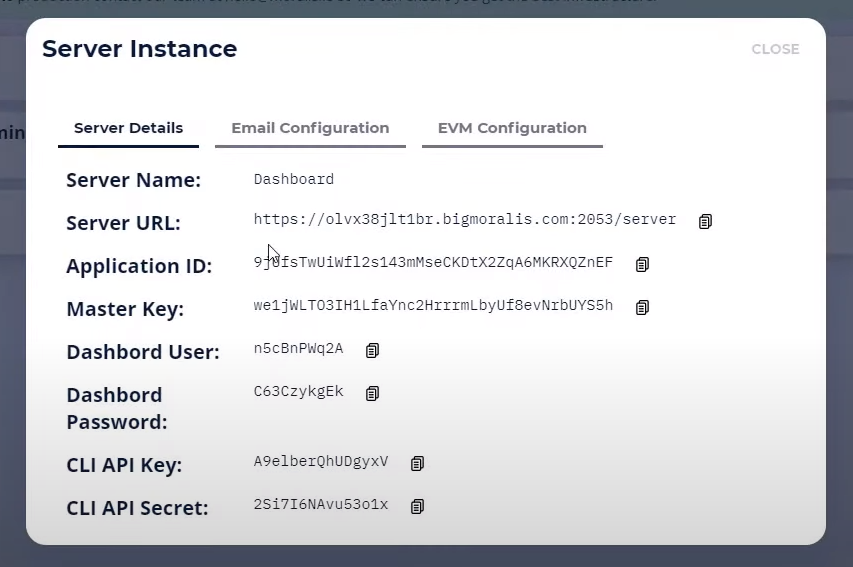Click the A9elberQhUDgyxV API key text
The width and height of the screenshot is (853, 567).
click(x=320, y=461)
